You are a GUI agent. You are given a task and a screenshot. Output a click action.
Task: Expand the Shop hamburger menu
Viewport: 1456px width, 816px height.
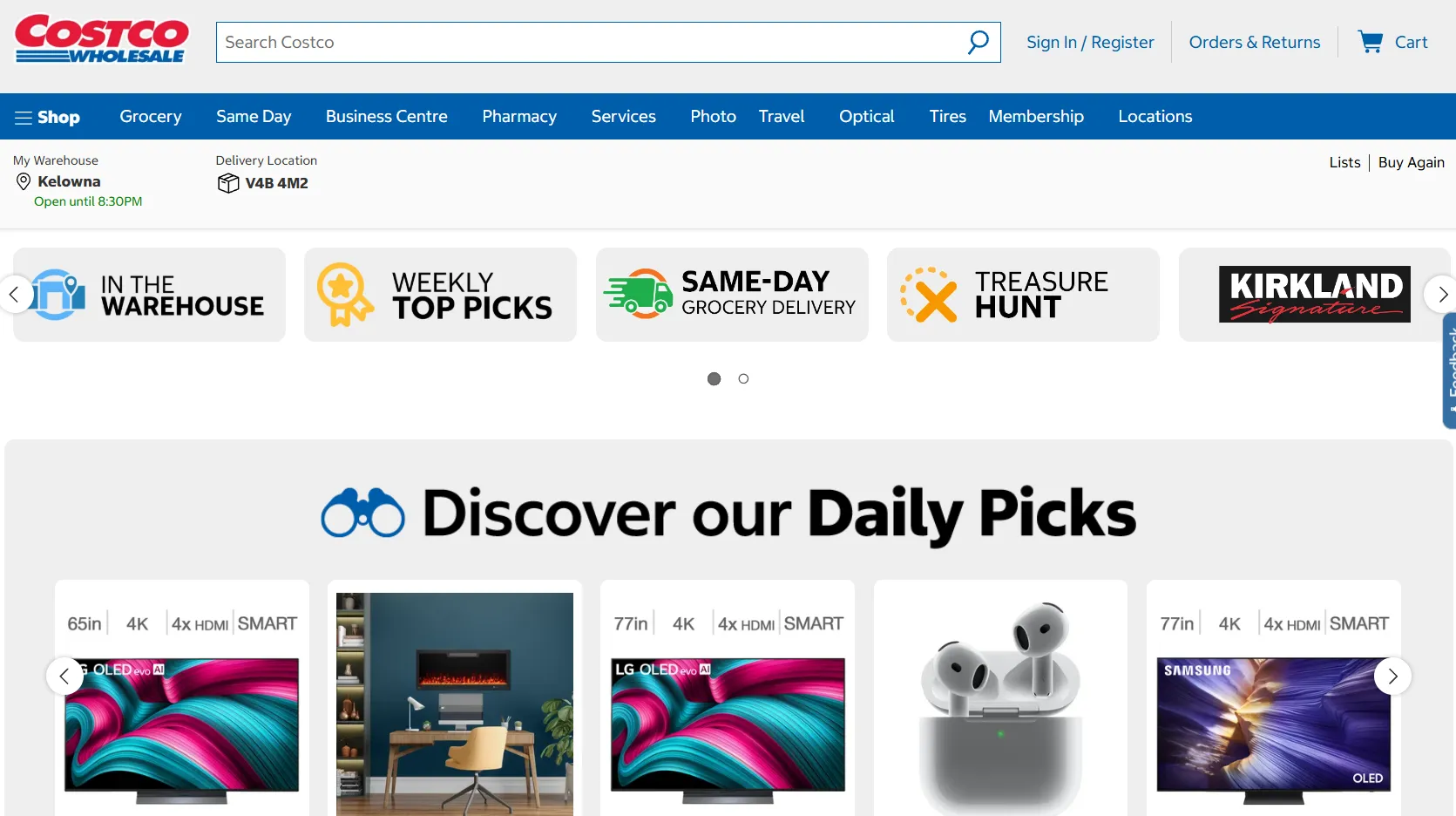coord(47,117)
